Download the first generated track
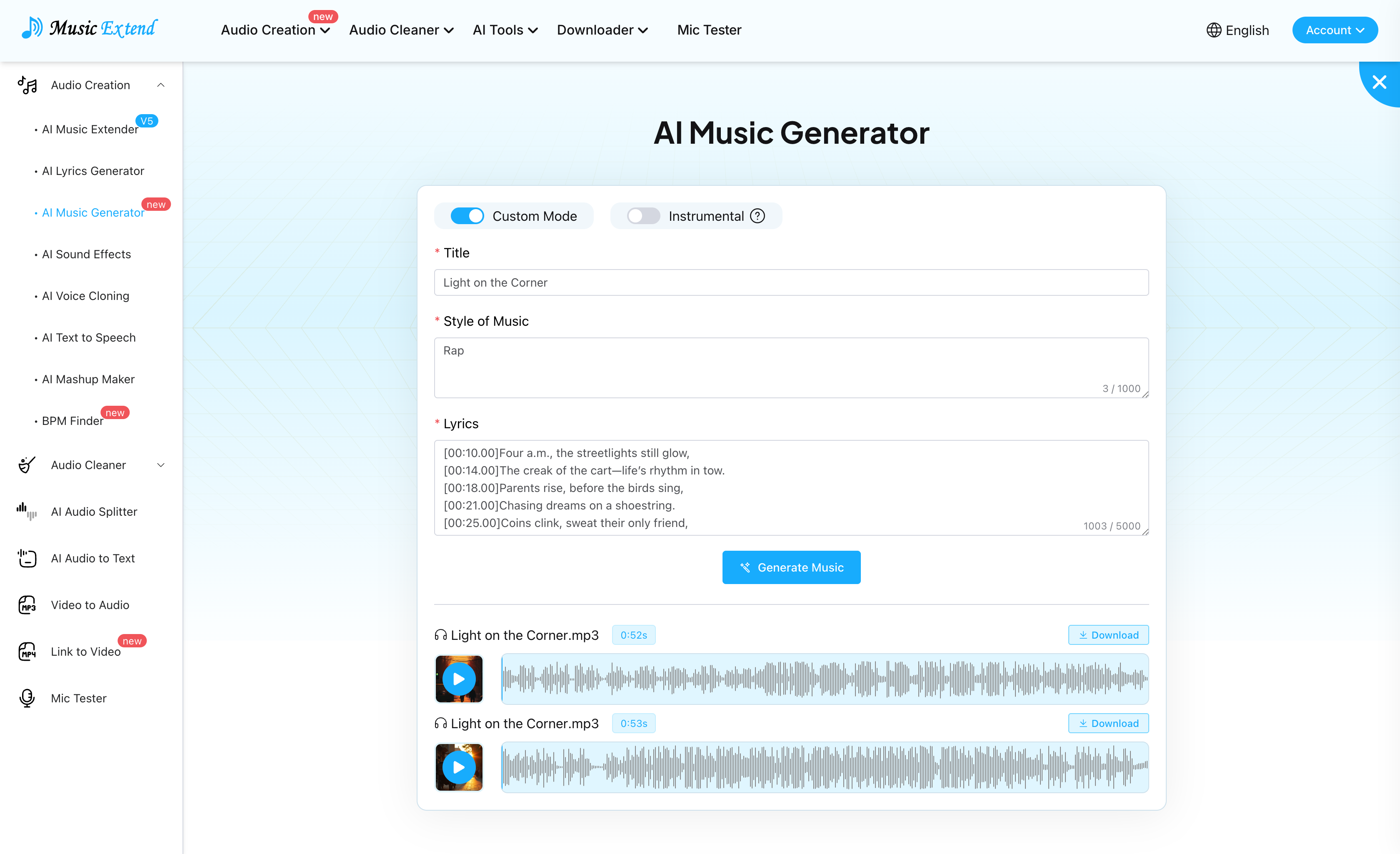Image resolution: width=1400 pixels, height=854 pixels. pyautogui.click(x=1108, y=635)
